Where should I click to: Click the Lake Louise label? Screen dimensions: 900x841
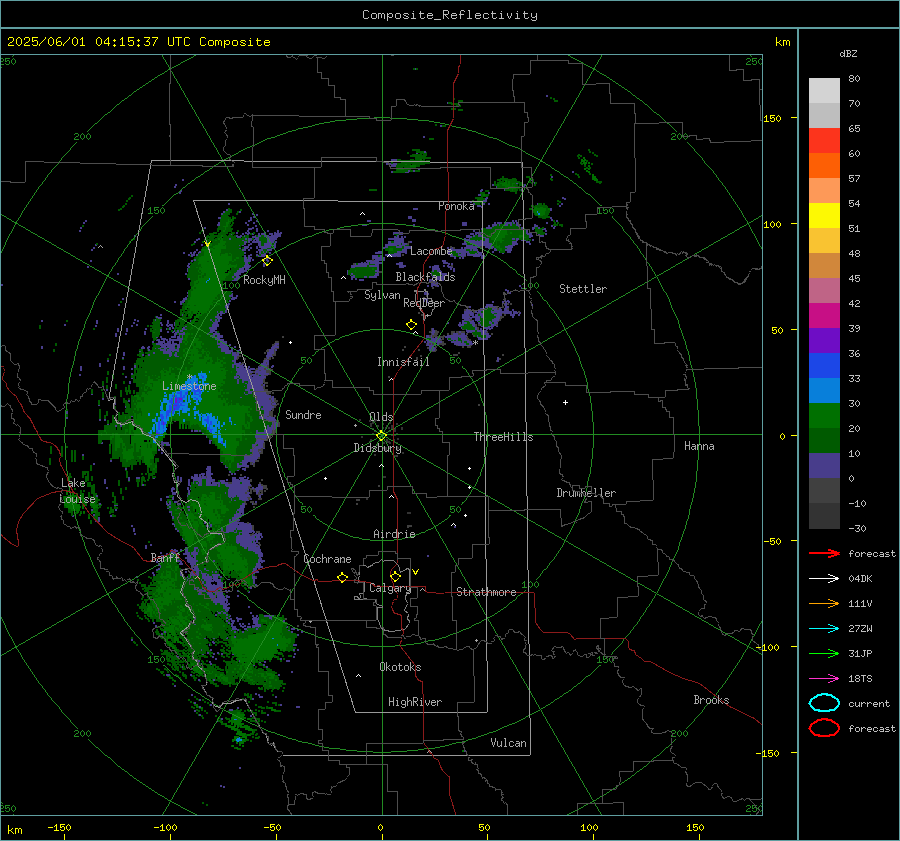(x=77, y=491)
